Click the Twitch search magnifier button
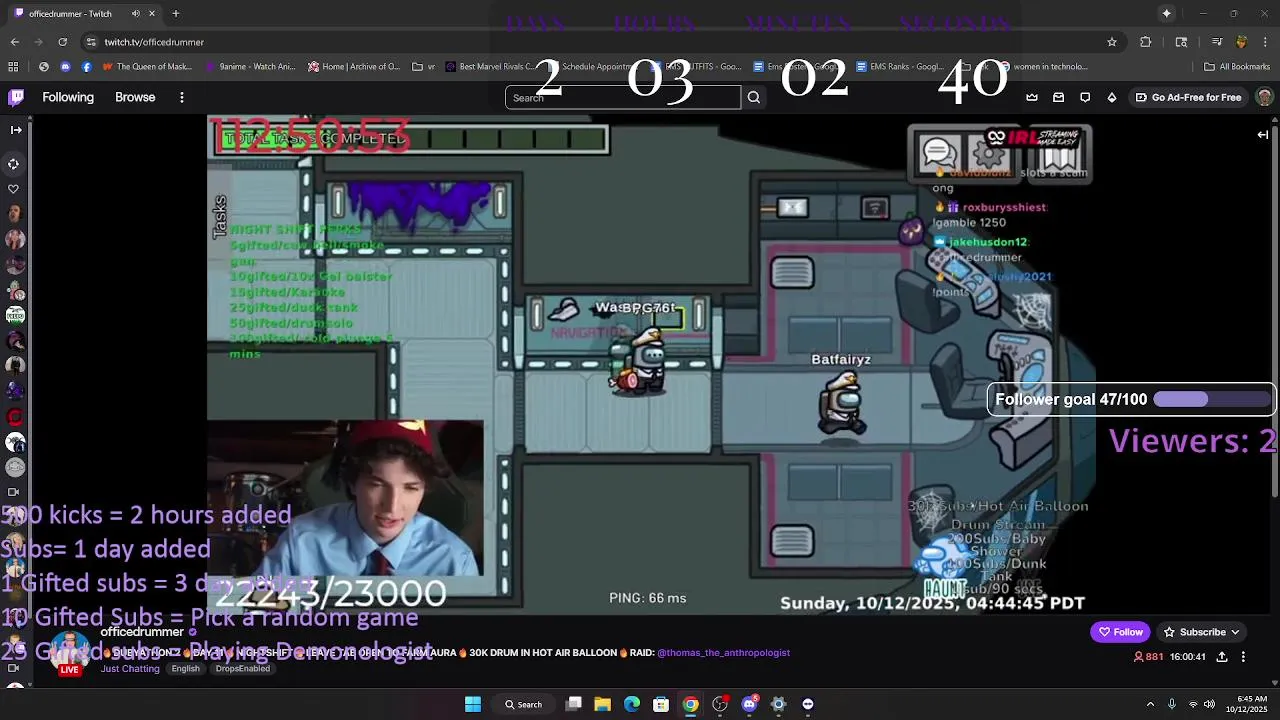Screen dimensions: 1280x720 pyautogui.click(x=754, y=97)
